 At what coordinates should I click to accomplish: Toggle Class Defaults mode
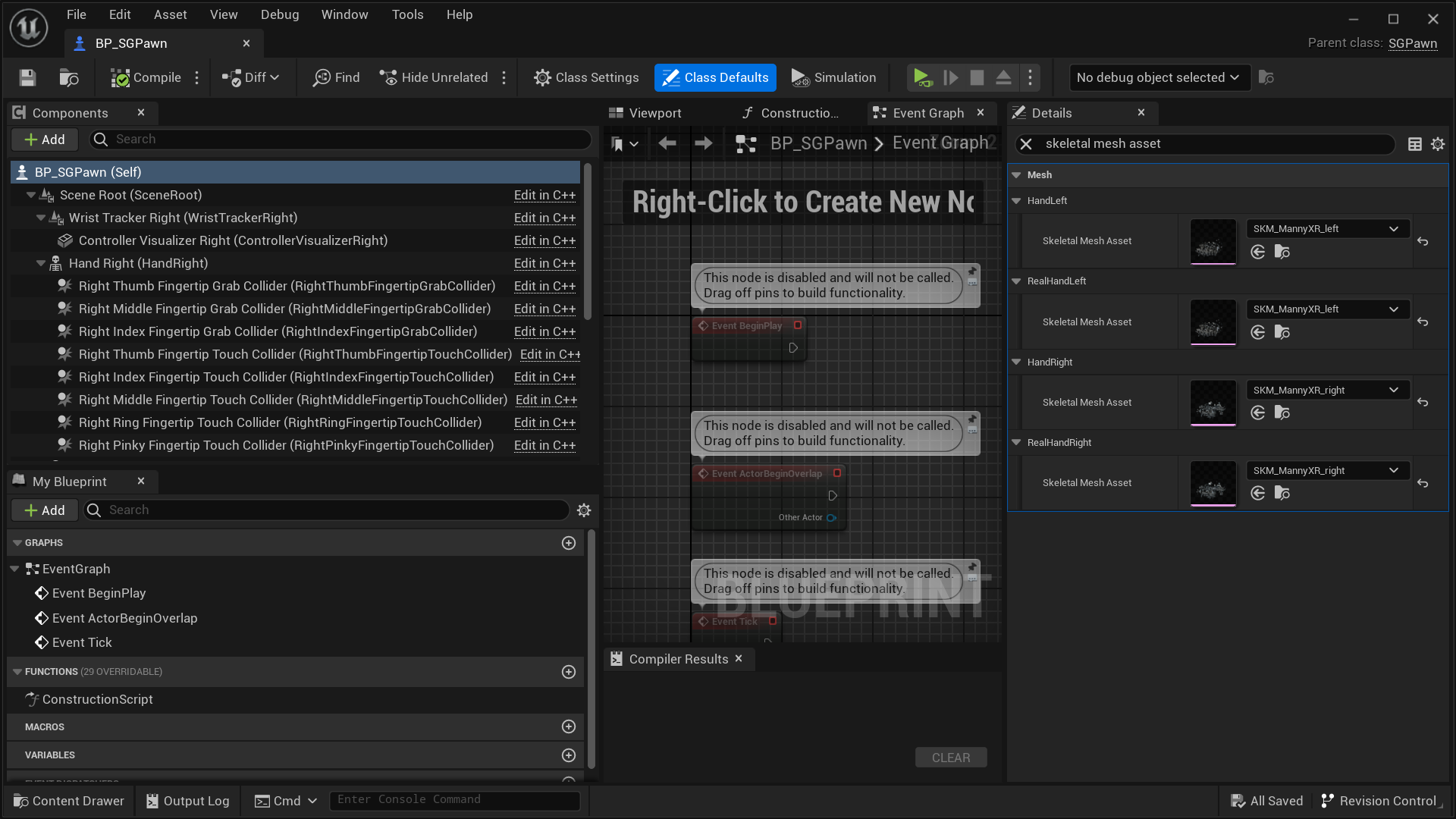tap(715, 77)
